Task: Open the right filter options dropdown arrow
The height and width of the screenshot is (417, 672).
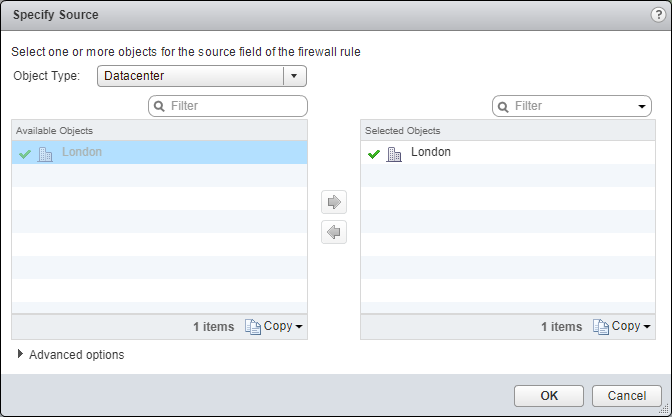Action: point(641,106)
